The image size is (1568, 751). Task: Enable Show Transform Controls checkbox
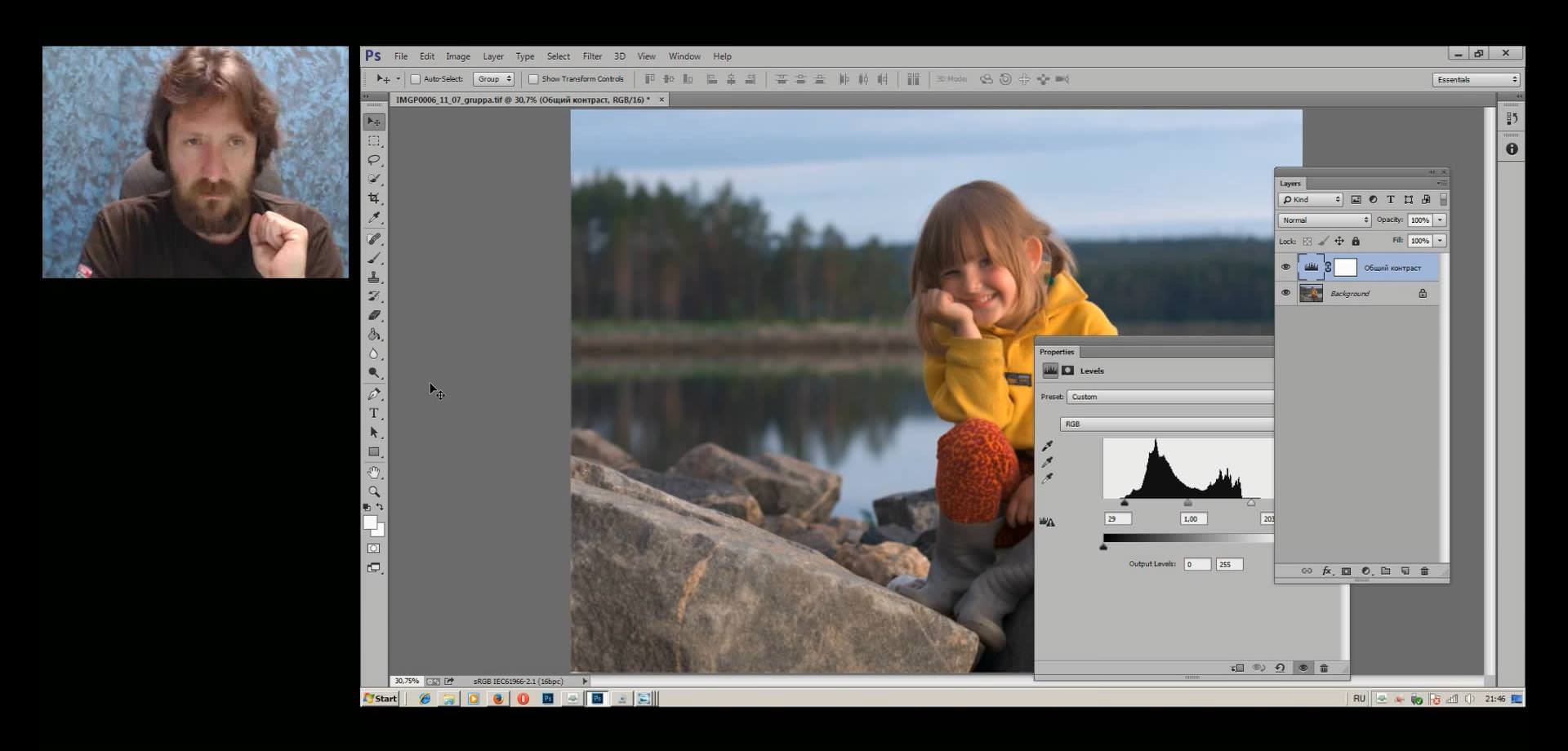(x=533, y=79)
